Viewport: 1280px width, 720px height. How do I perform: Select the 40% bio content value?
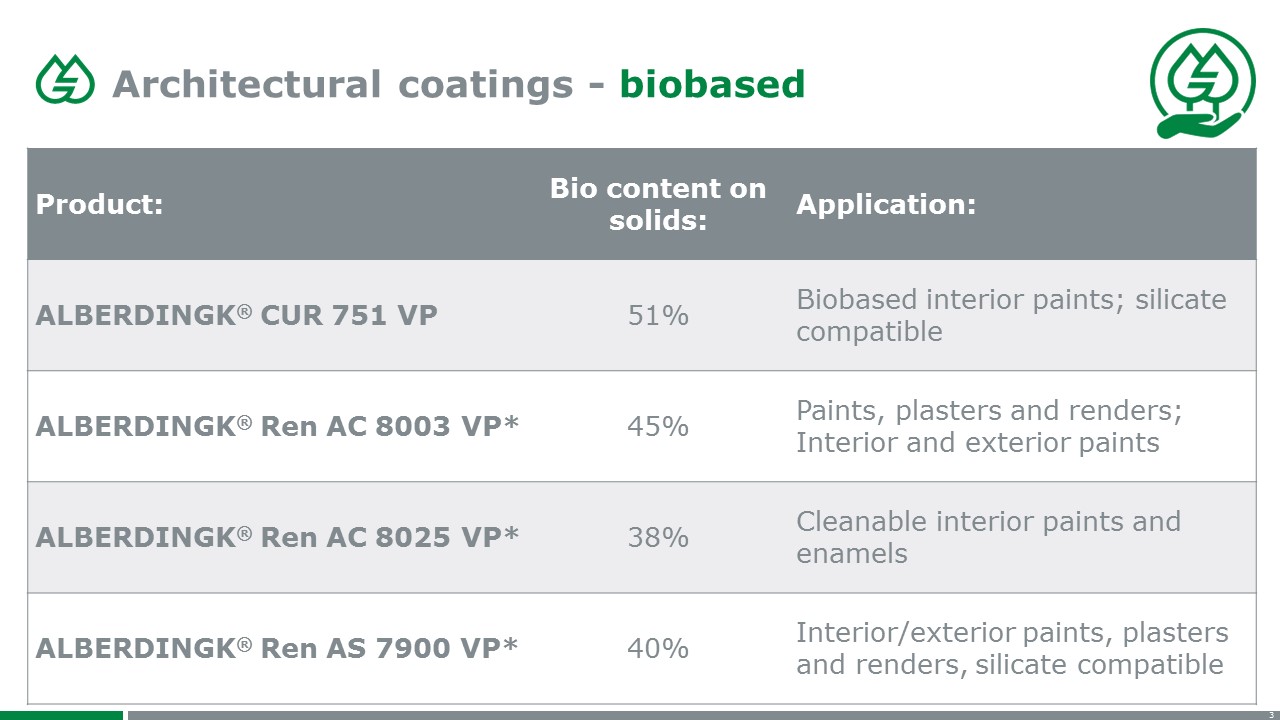pos(658,649)
